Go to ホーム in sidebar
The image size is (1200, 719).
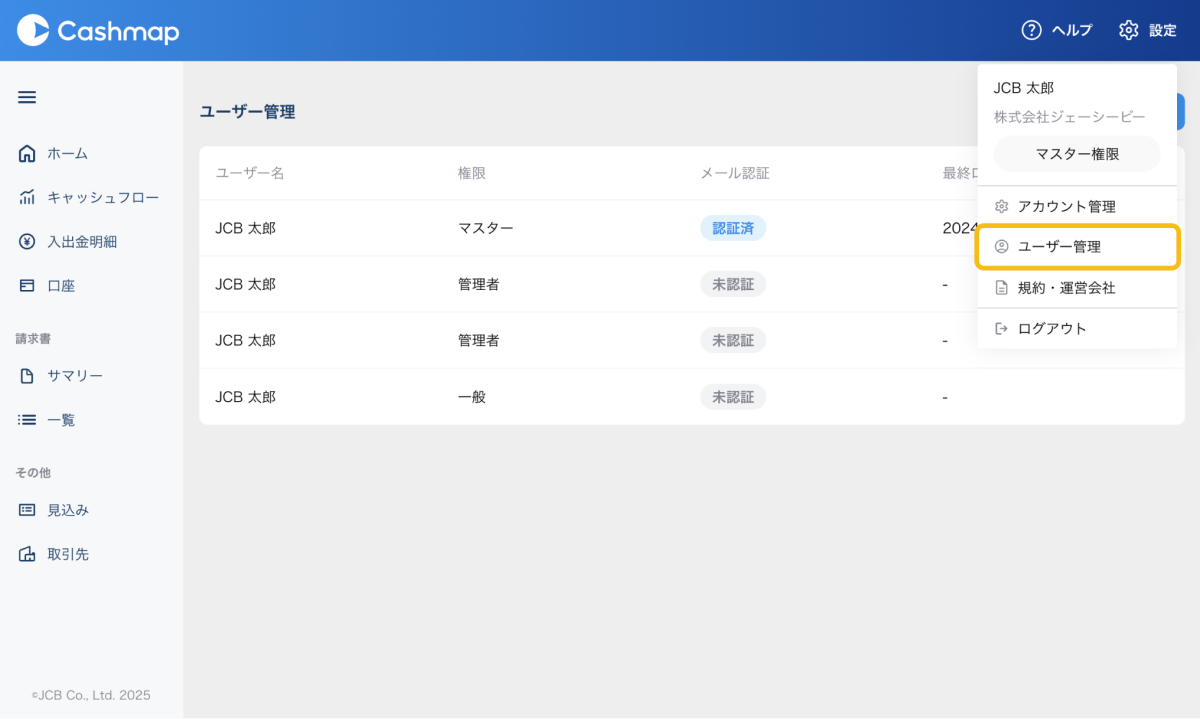coord(67,154)
